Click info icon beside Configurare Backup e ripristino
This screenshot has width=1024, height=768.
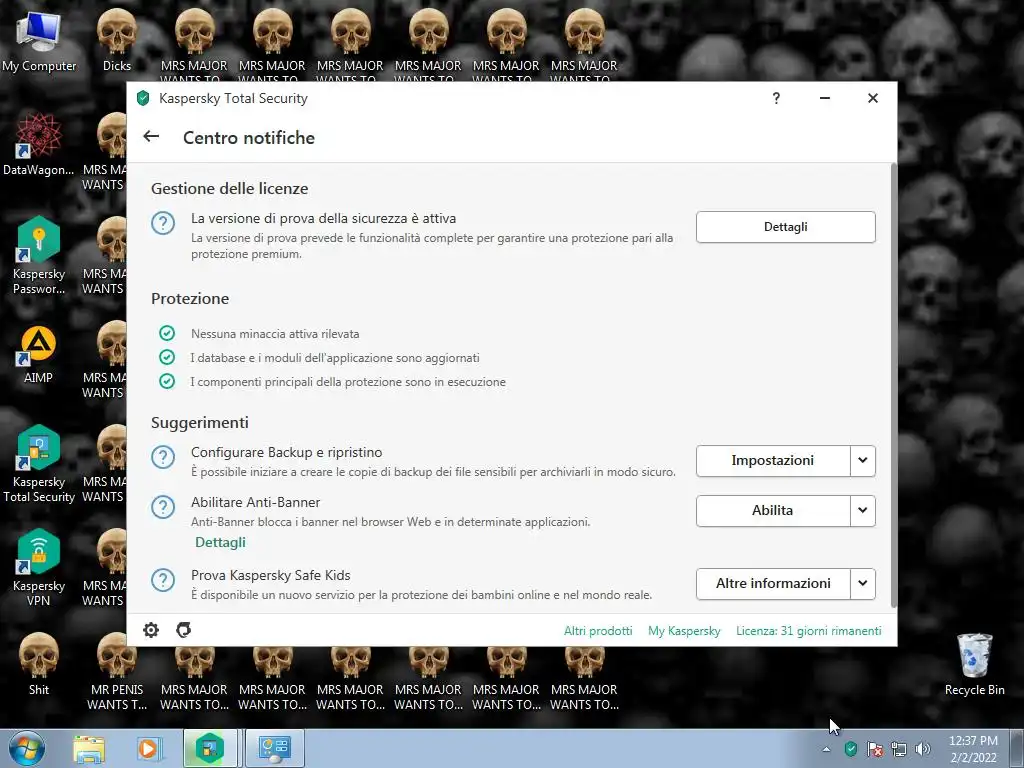click(163, 457)
